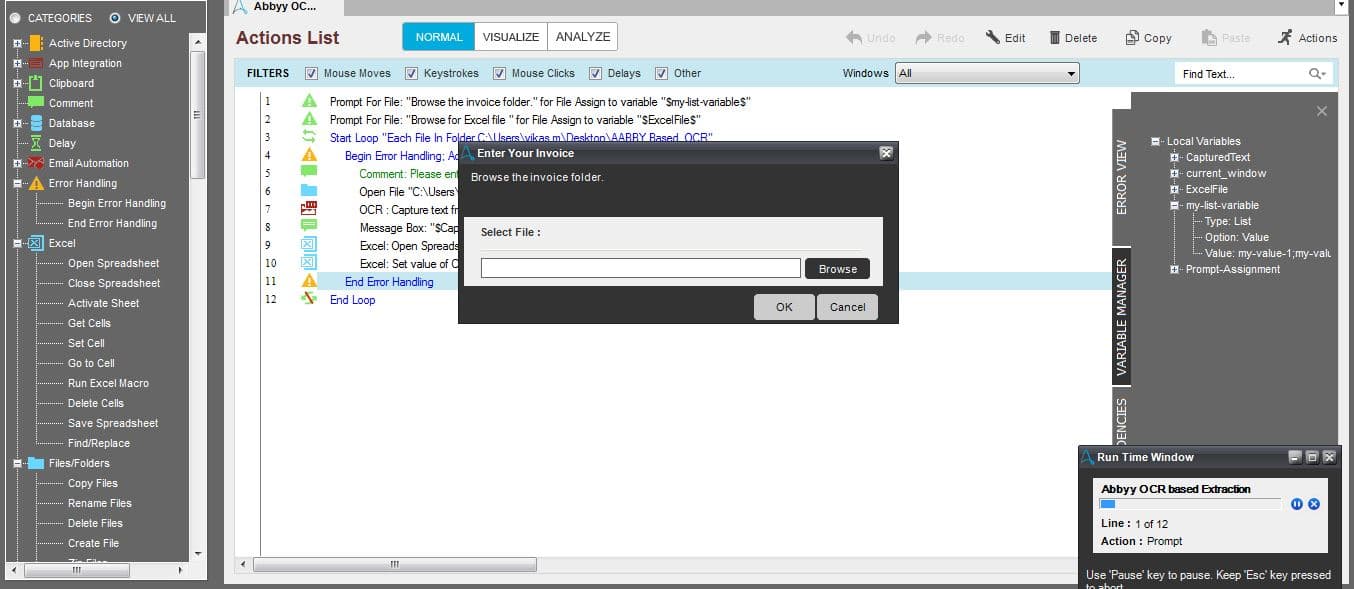The image size is (1354, 589).
Task: Click the Copy toolbar icon
Action: pyautogui.click(x=1132, y=38)
